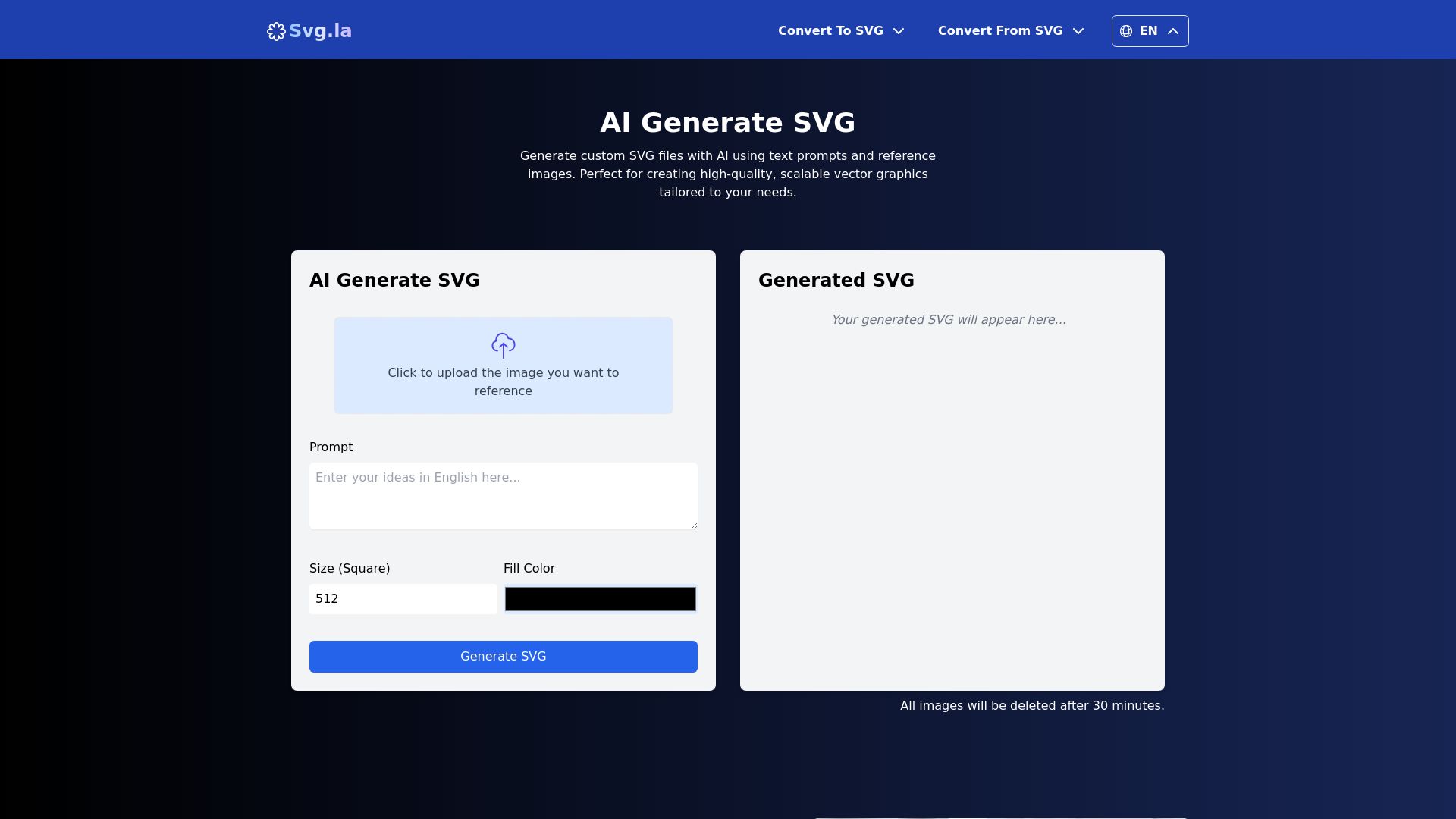
Task: Select the Svg.la home link
Action: (308, 31)
